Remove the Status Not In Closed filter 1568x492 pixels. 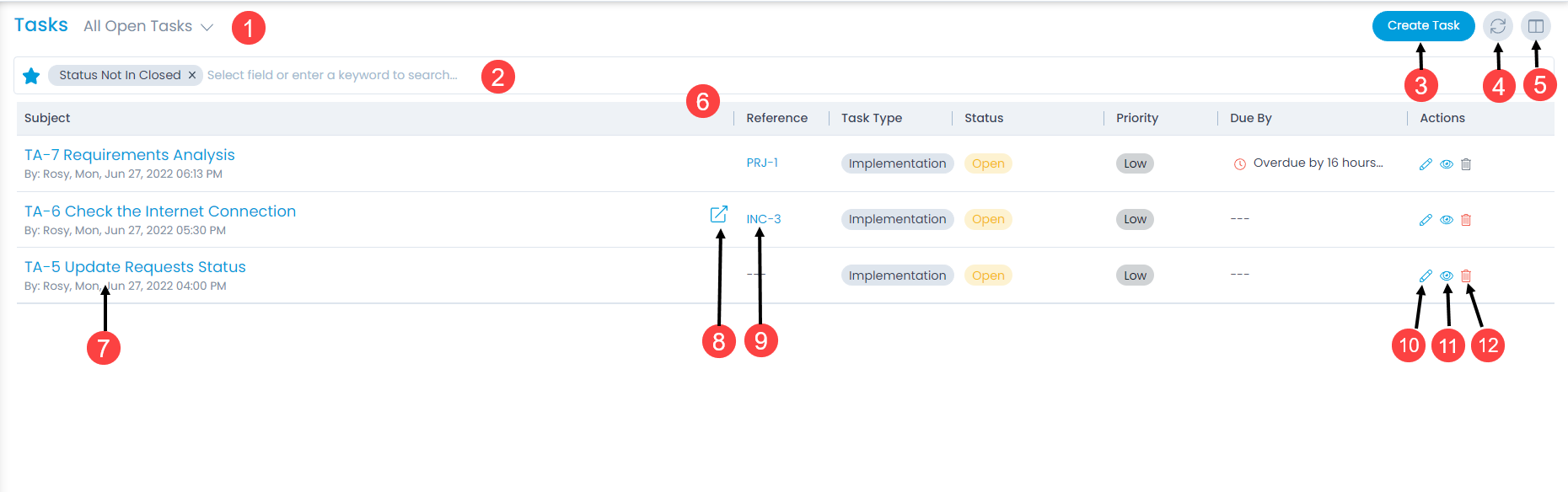pyautogui.click(x=192, y=75)
